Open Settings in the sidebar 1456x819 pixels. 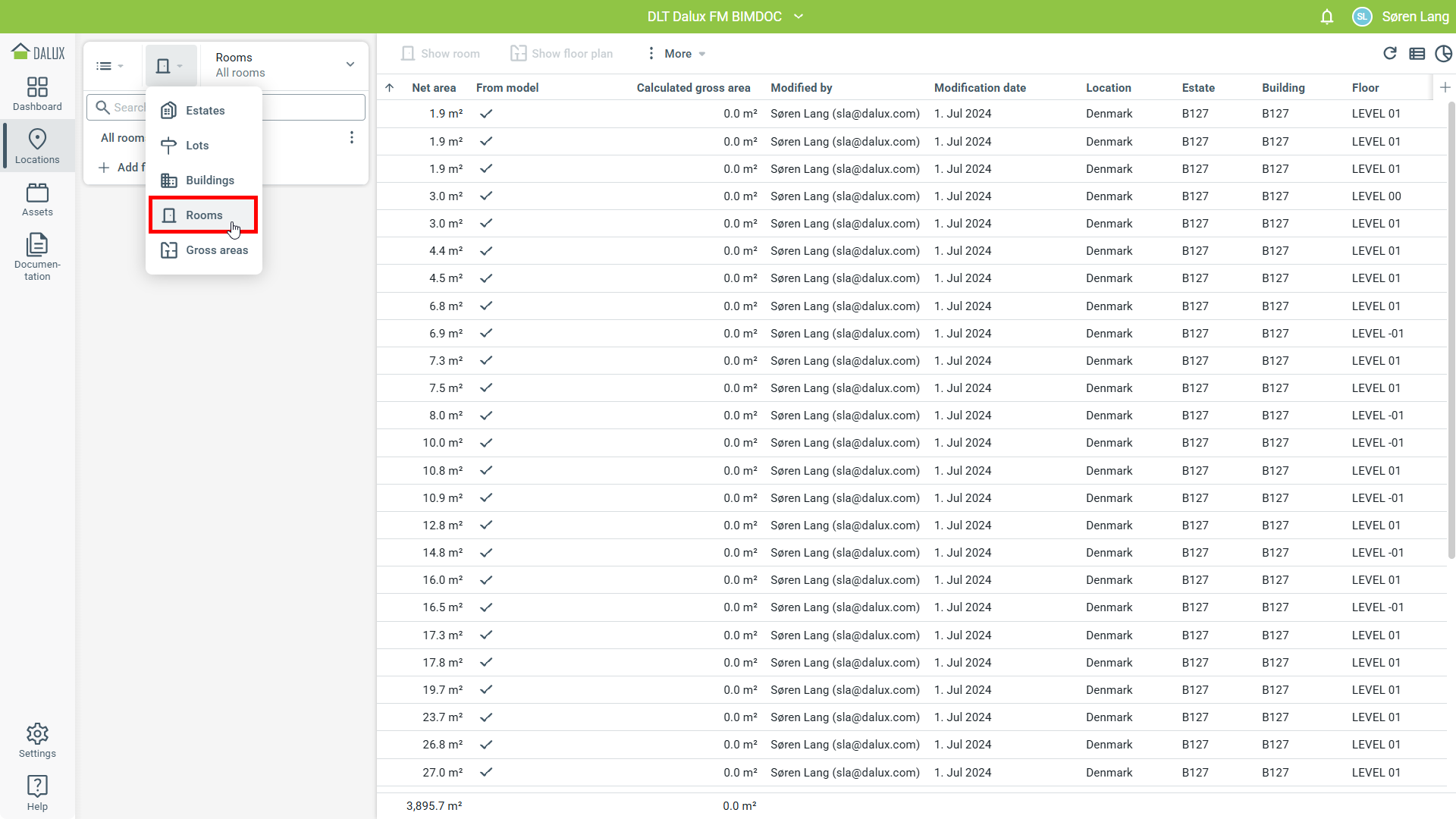coord(37,740)
